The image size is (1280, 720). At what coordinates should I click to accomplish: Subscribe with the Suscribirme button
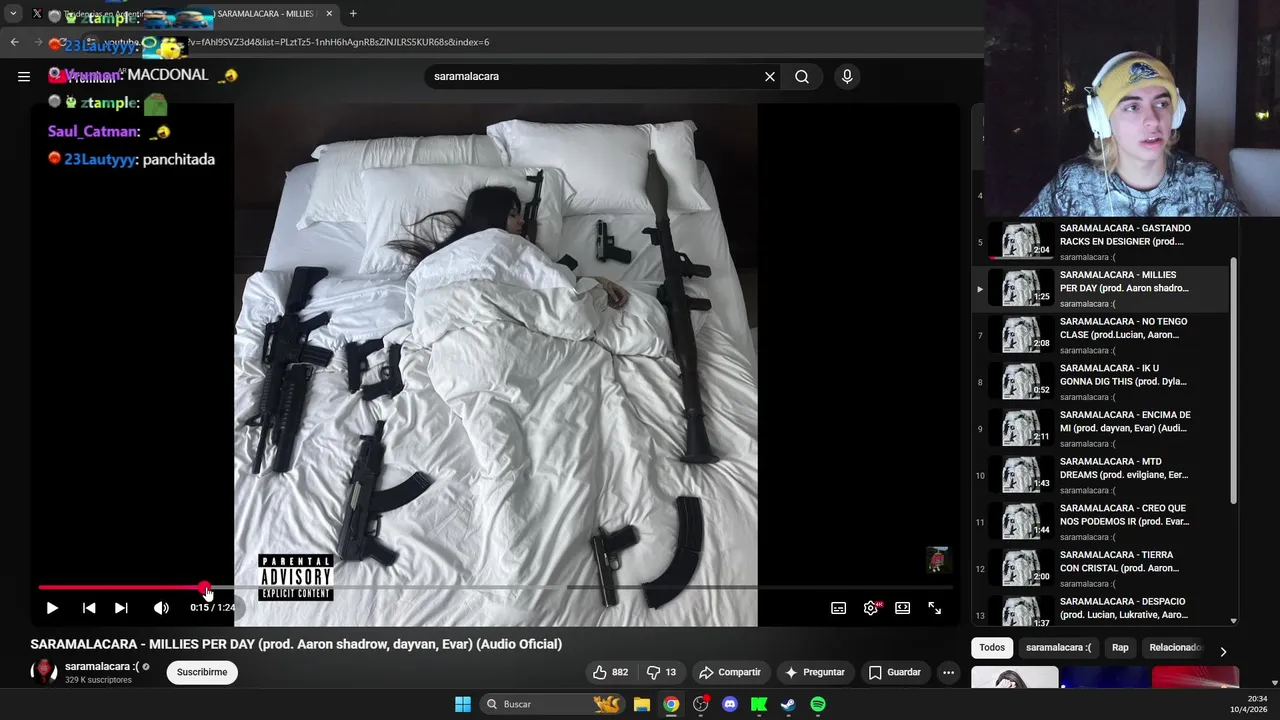click(202, 672)
